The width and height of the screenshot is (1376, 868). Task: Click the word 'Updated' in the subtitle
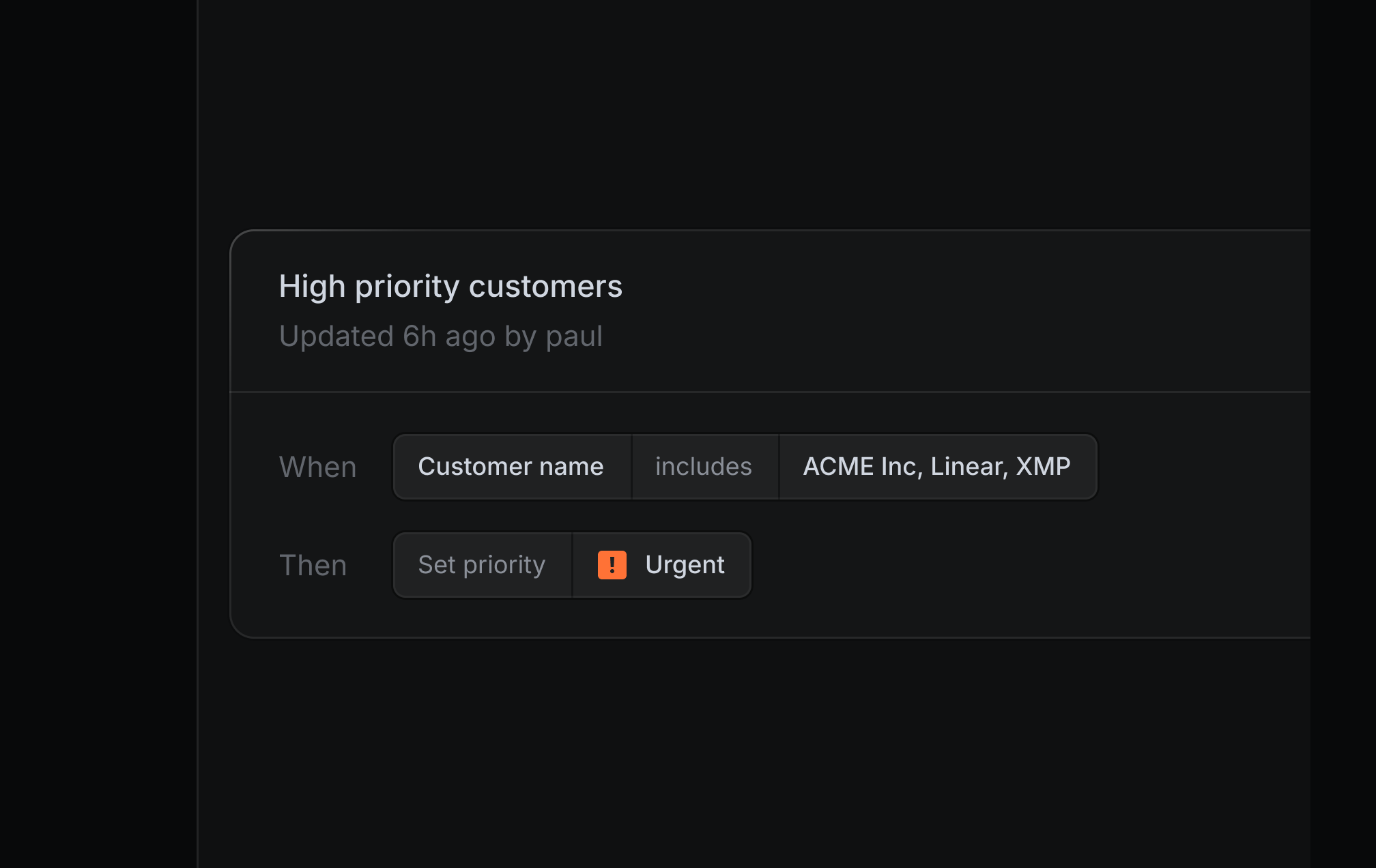tap(336, 336)
